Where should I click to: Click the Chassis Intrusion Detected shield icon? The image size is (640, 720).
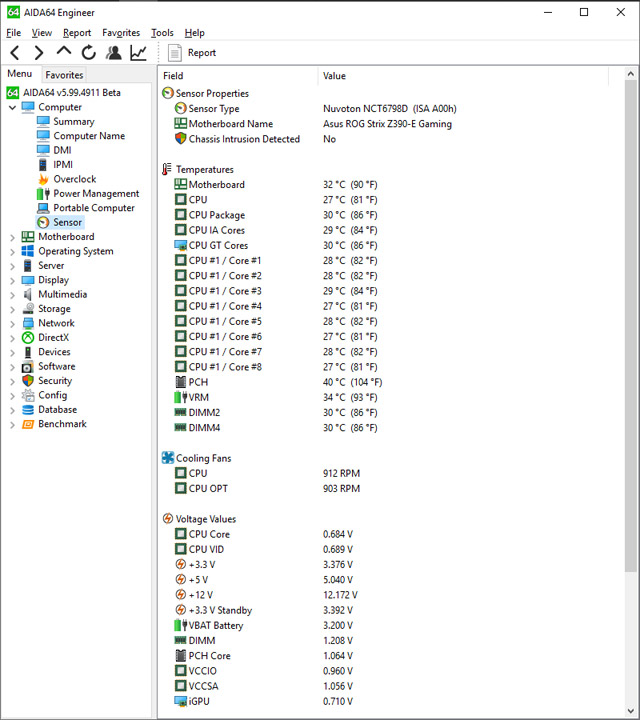click(180, 139)
